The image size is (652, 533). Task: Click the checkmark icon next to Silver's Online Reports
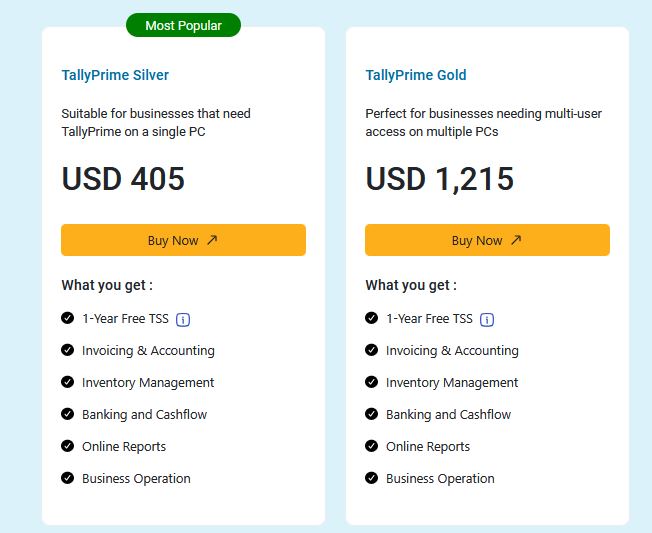[x=67, y=446]
